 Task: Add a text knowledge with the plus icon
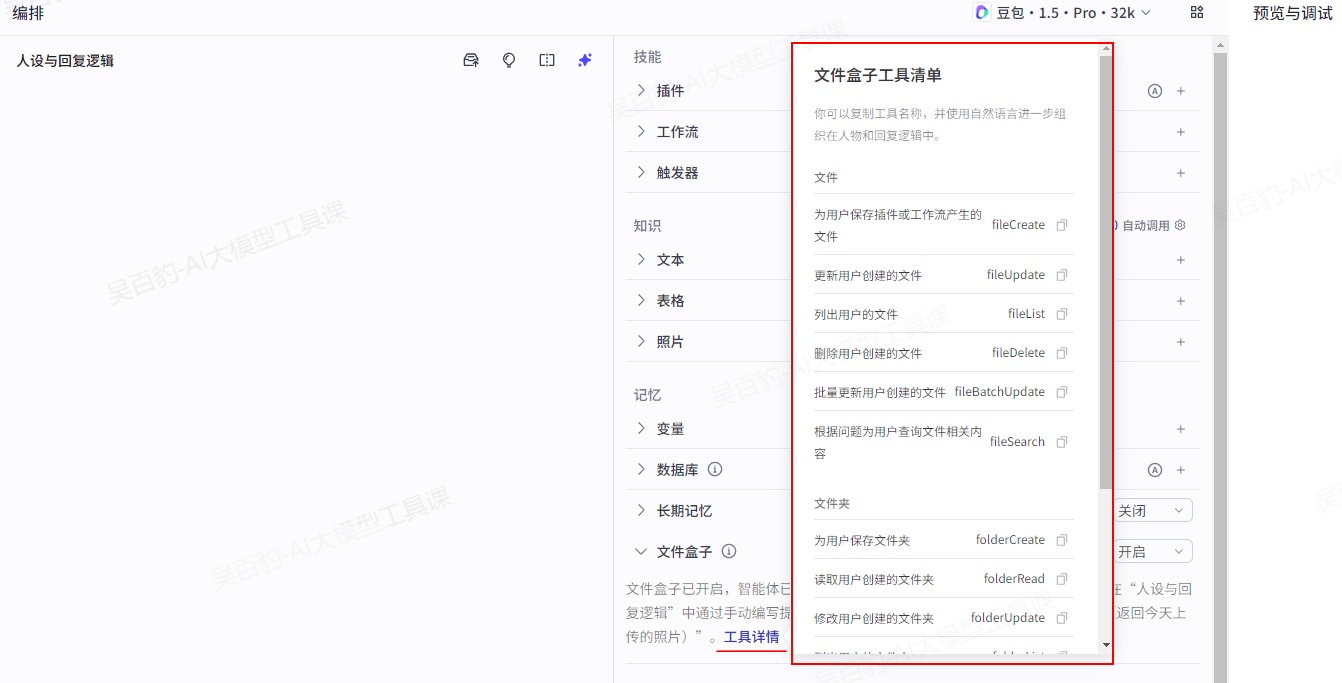coord(1181,260)
